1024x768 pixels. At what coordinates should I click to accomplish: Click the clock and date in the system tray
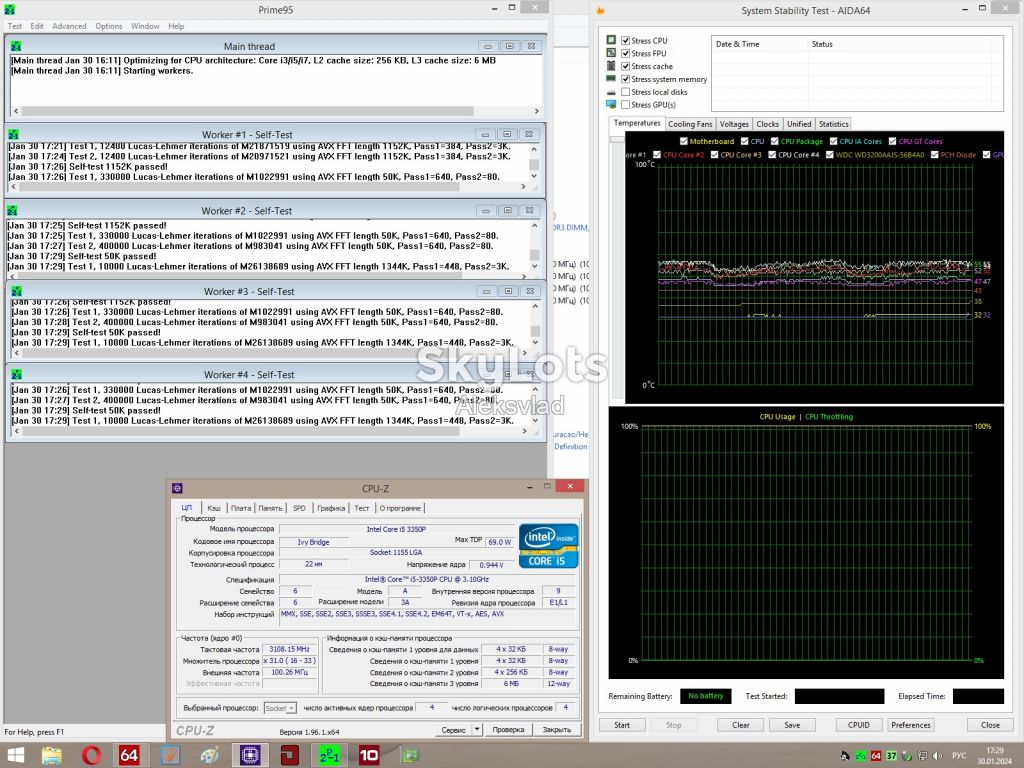click(994, 756)
